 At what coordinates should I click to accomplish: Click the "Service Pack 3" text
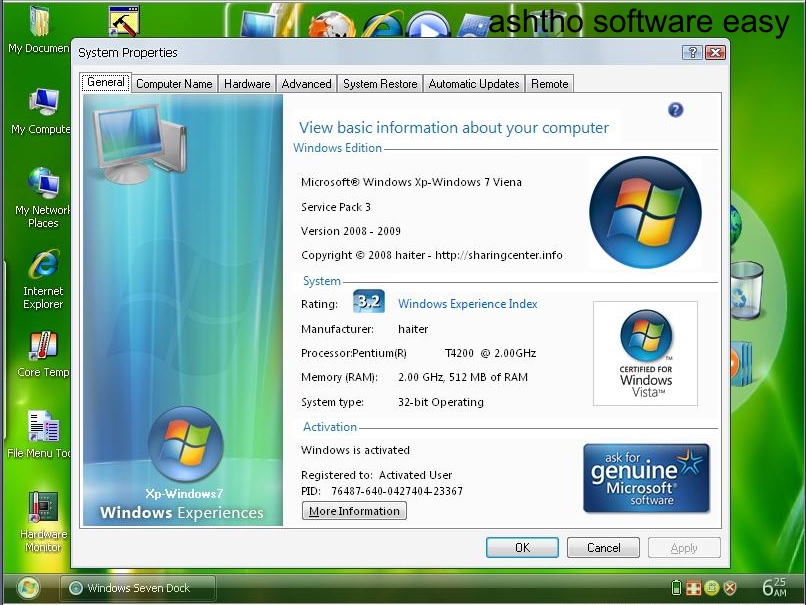336,207
